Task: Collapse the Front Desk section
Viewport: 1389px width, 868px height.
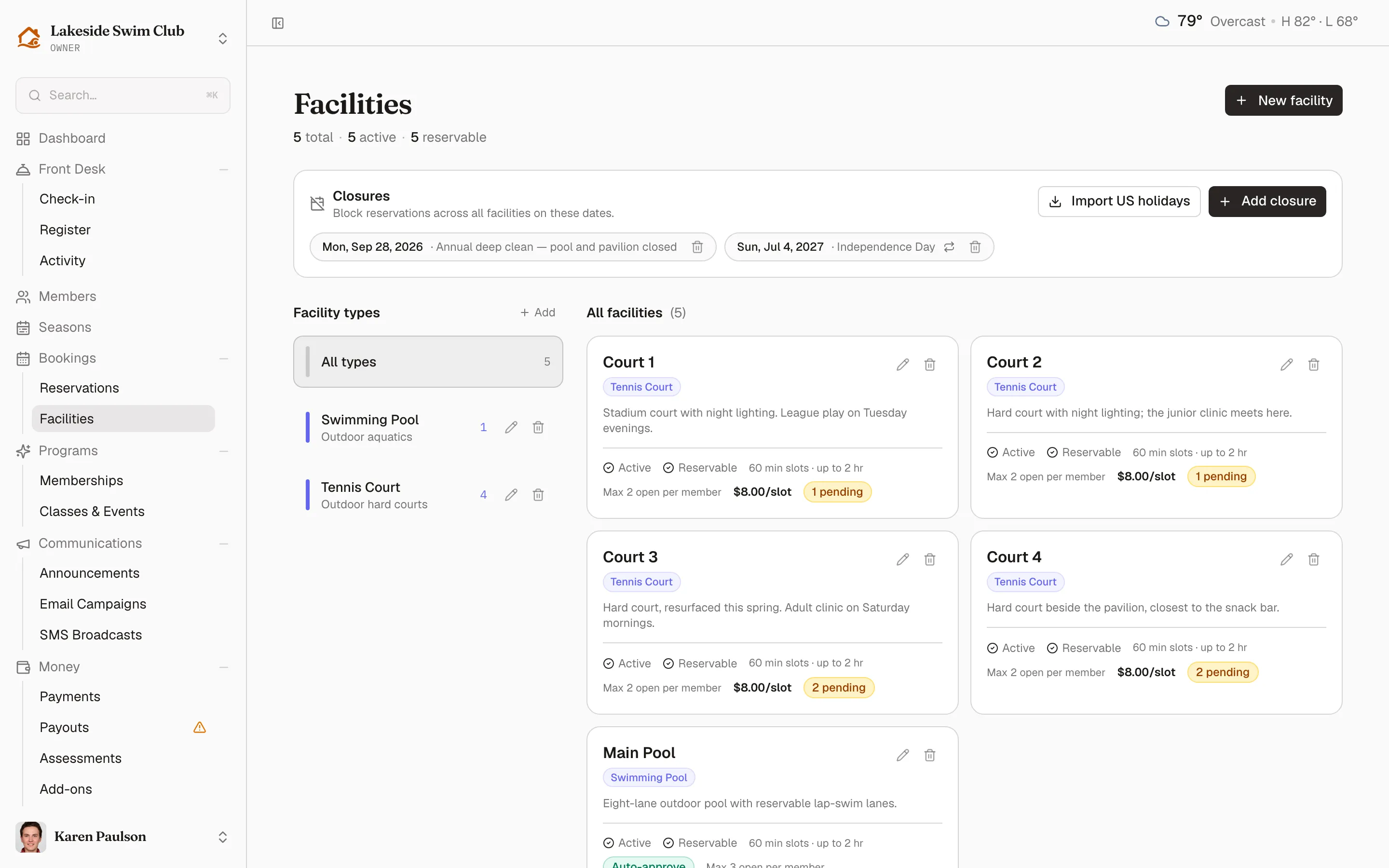Action: (224, 169)
